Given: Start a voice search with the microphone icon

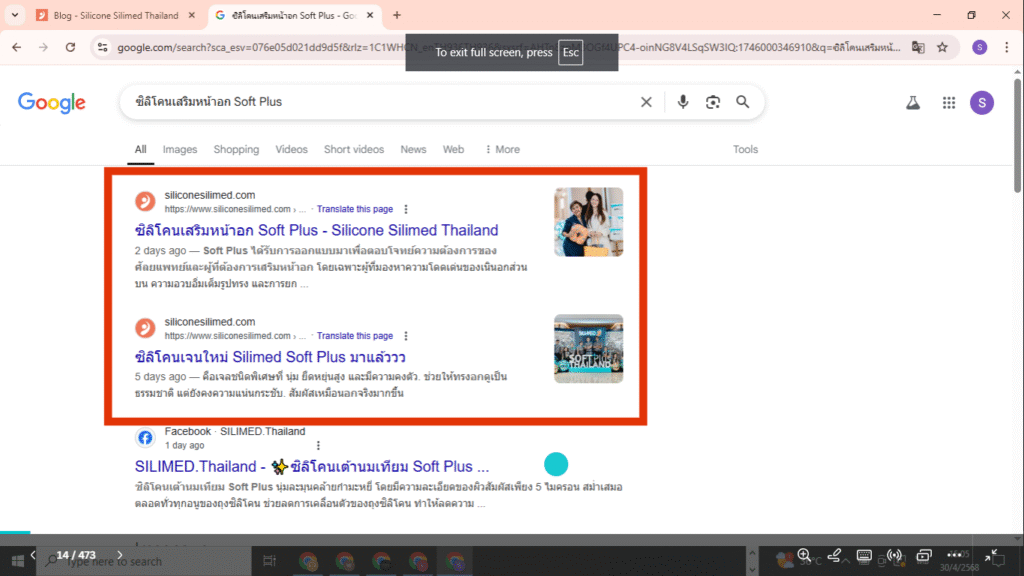Looking at the screenshot, I should coord(683,101).
